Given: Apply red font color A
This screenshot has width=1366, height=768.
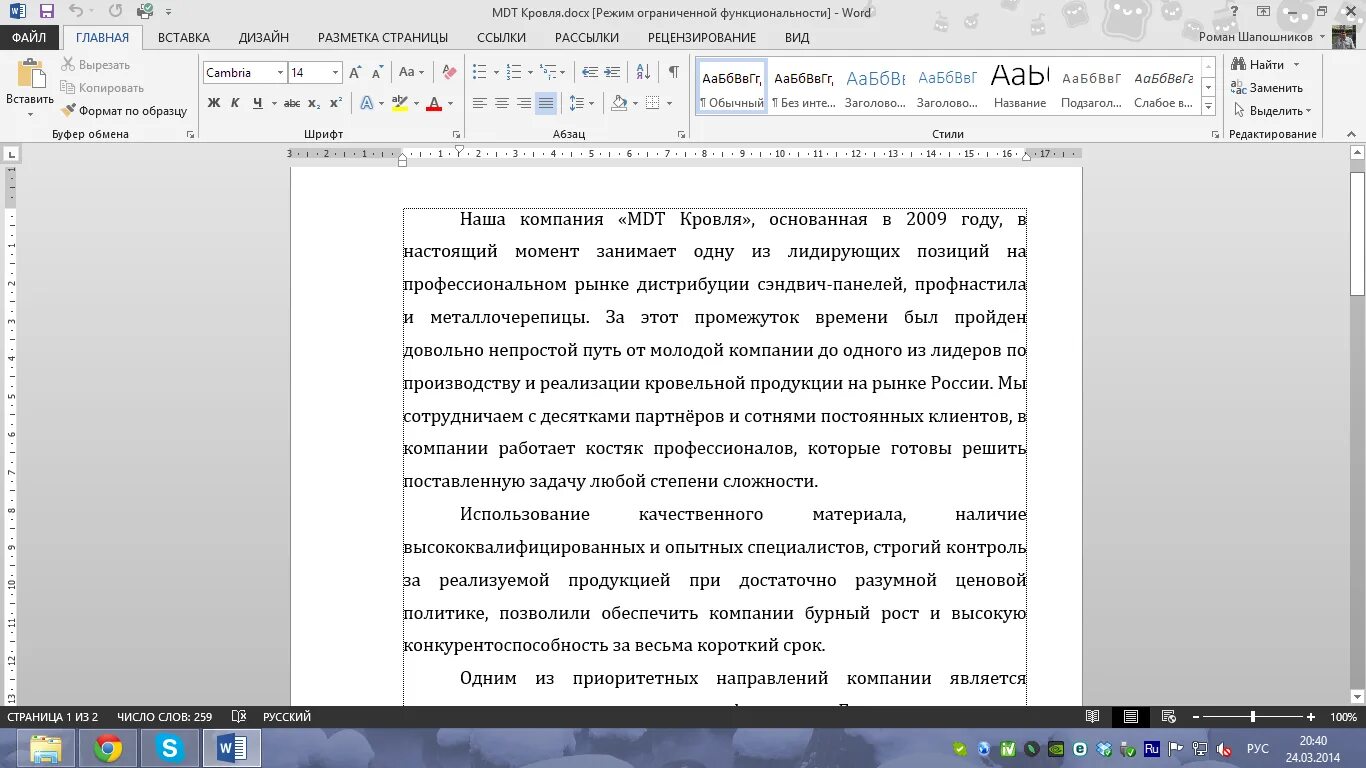Looking at the screenshot, I should [x=434, y=103].
